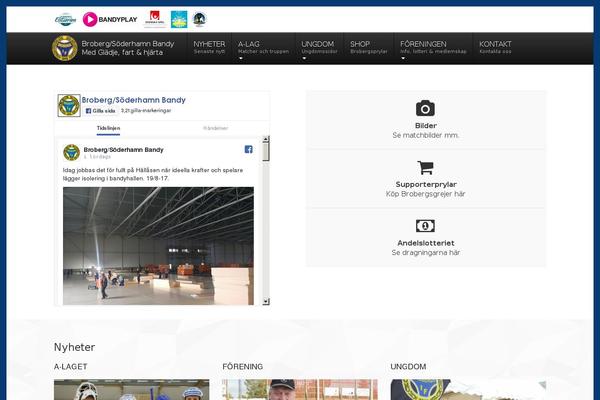Click the gilla-markeringar count text
This screenshot has height=400, width=600.
pyautogui.click(x=146, y=111)
